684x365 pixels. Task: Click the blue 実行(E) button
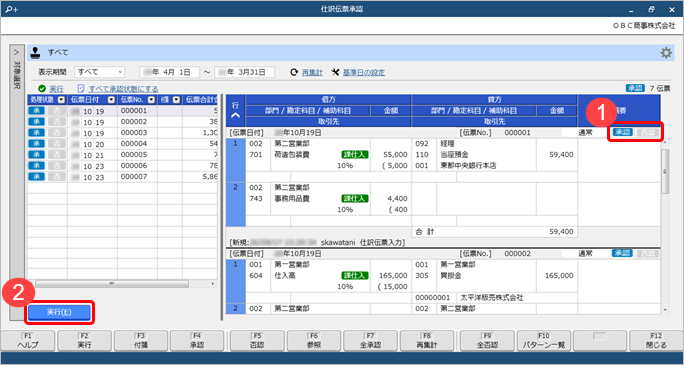click(59, 312)
